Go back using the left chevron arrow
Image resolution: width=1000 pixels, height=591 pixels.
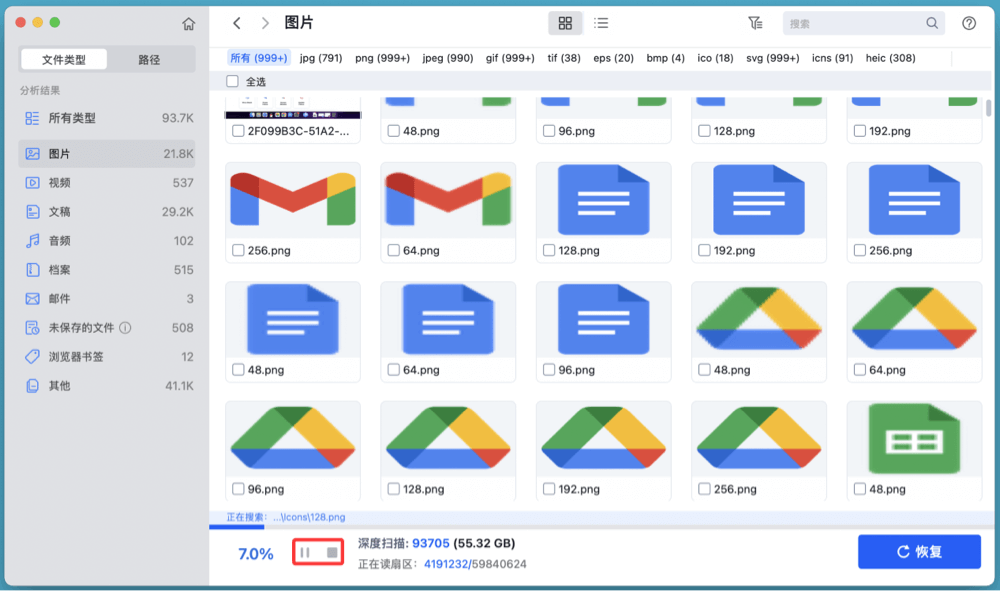point(238,22)
